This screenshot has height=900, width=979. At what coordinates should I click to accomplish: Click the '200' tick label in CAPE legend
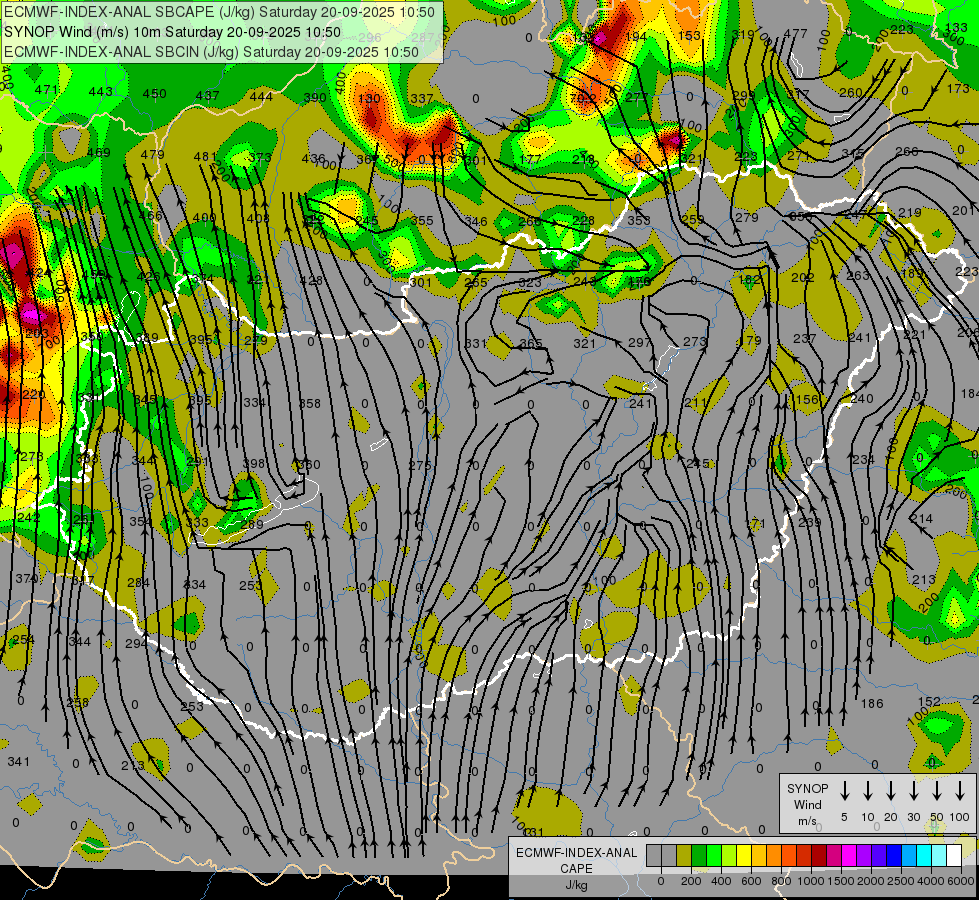tap(691, 881)
